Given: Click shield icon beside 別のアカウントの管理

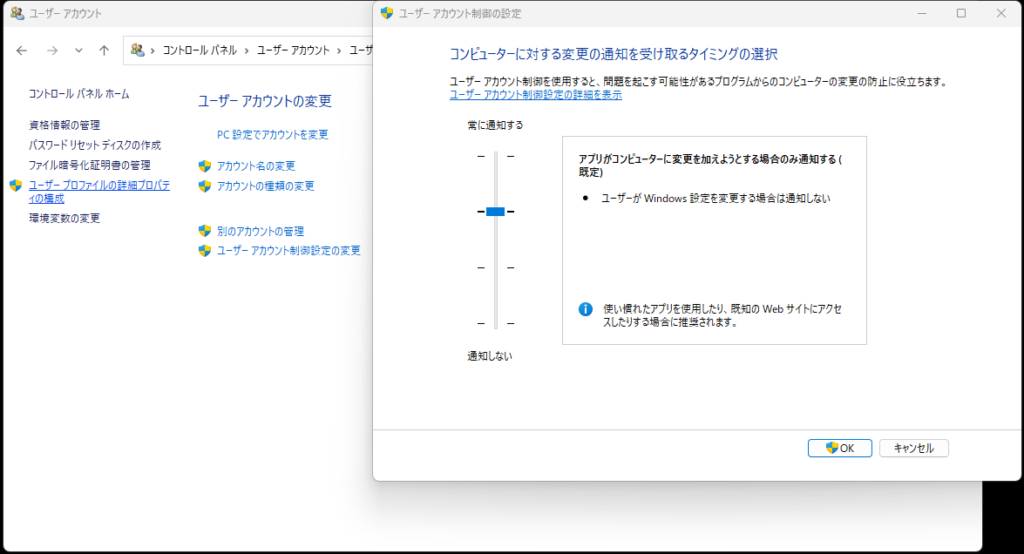Looking at the screenshot, I should (205, 231).
